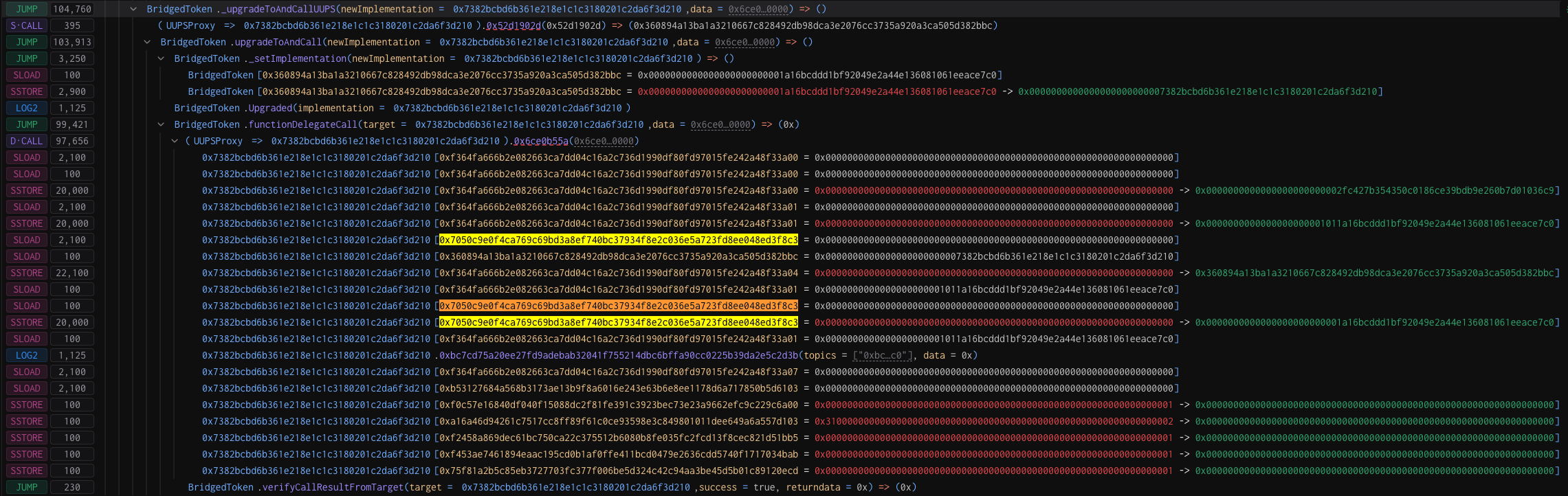
Task: Click the JUMP badge with 230 gas
Action: (x=27, y=487)
